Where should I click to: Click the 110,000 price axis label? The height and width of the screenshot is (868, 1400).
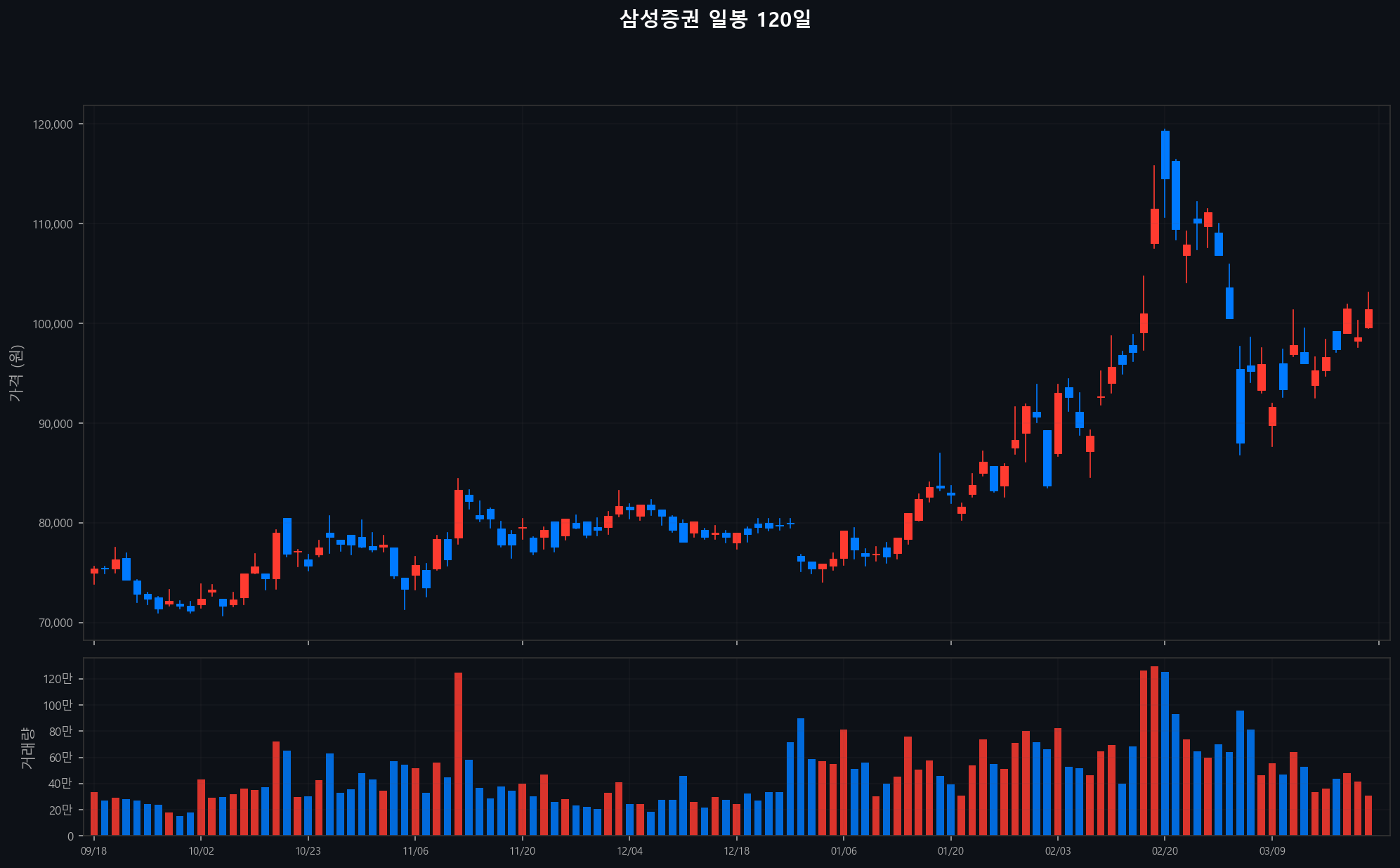point(53,224)
